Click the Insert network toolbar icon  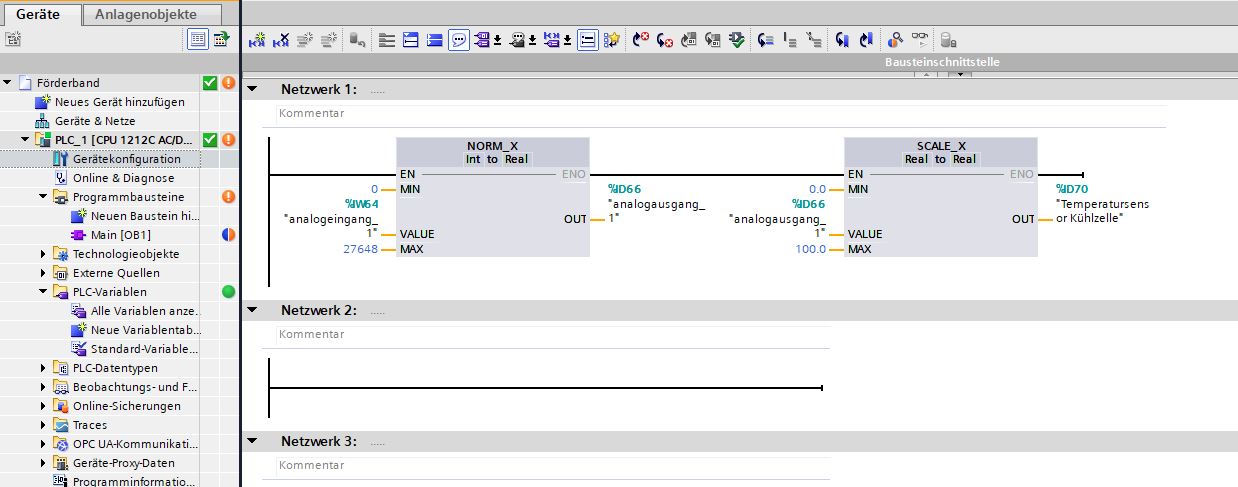tap(257, 40)
